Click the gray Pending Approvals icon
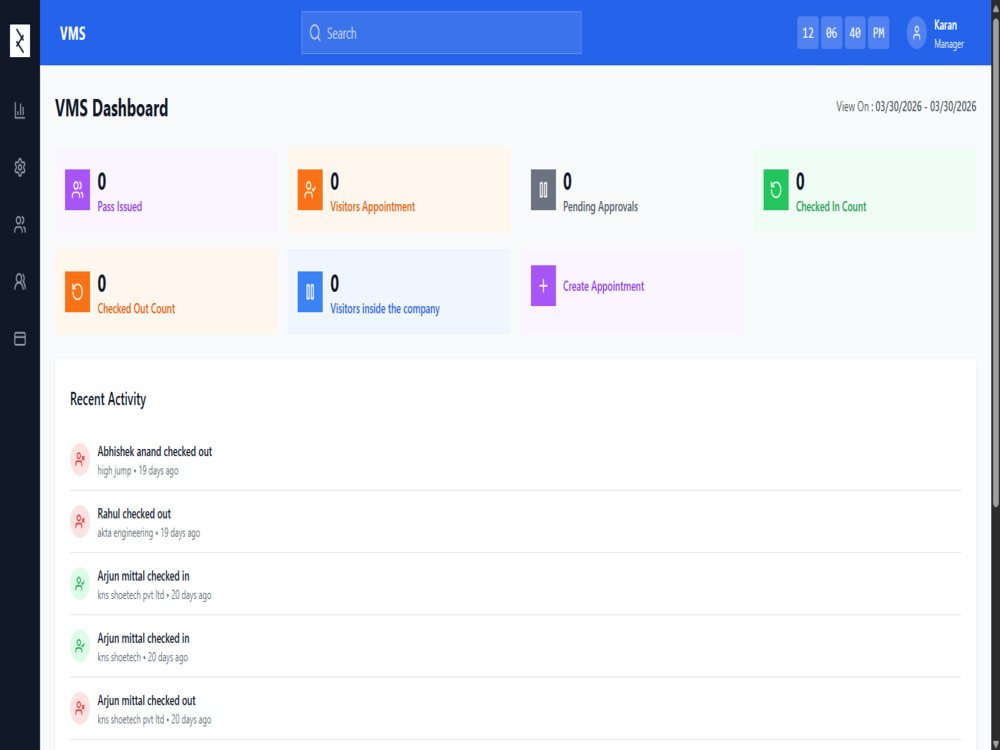 [x=543, y=190]
